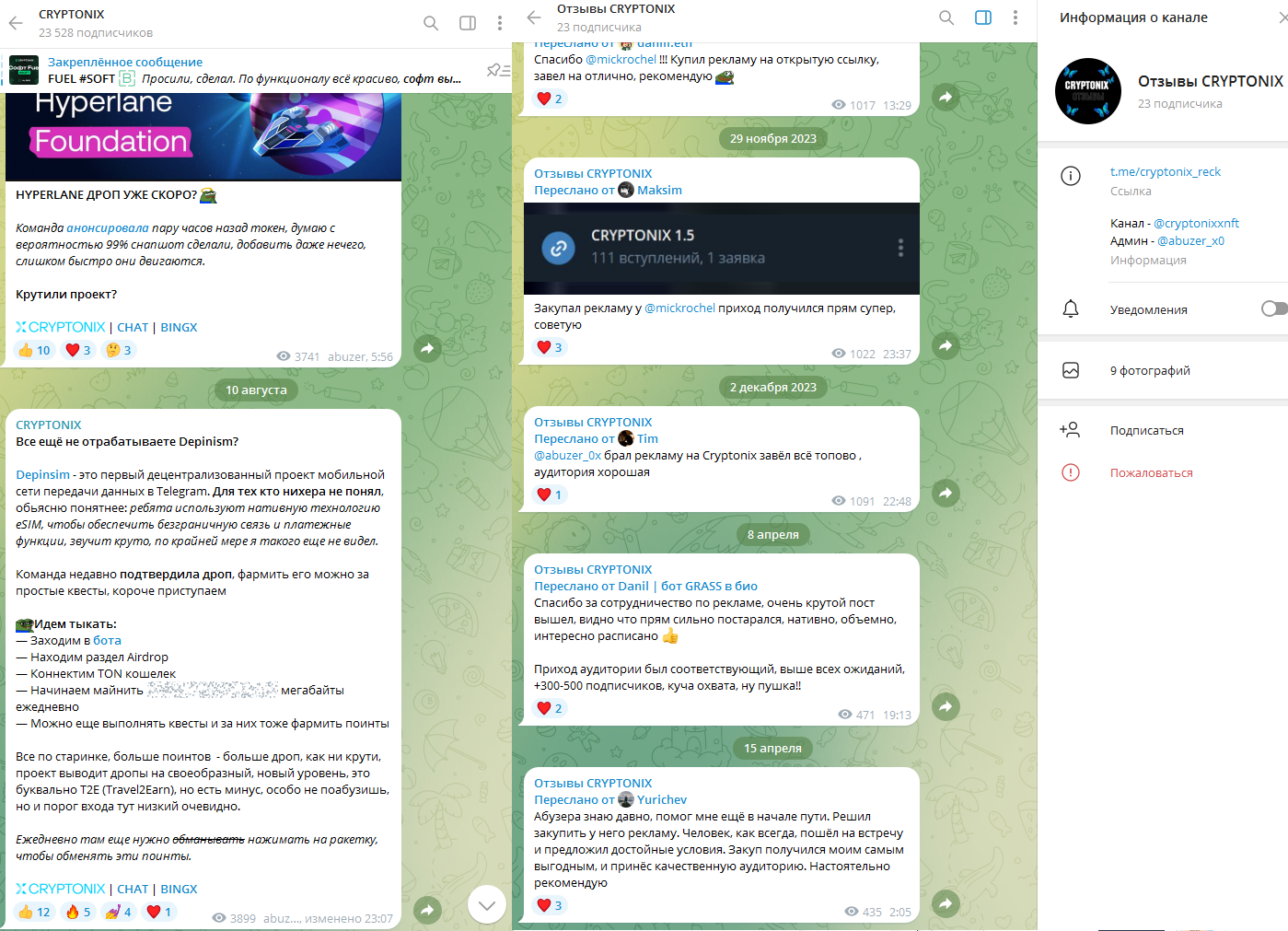Viewport: 1288px width, 931px height.
Task: Open forwarded sender Tim's profile
Action: [638, 438]
